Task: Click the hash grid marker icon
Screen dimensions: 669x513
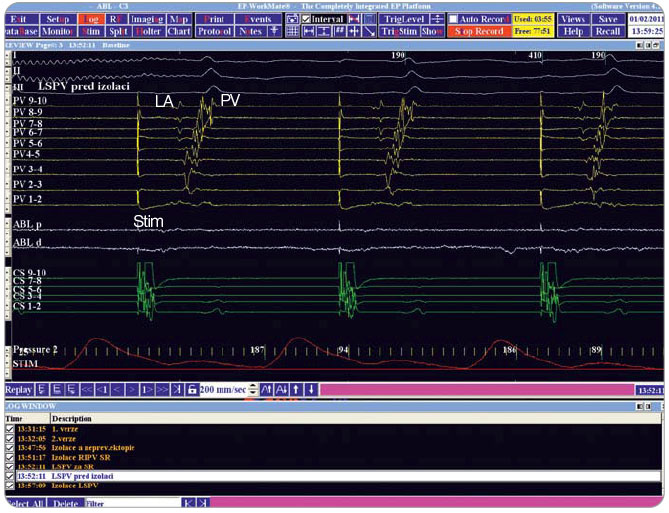Action: click(x=339, y=31)
